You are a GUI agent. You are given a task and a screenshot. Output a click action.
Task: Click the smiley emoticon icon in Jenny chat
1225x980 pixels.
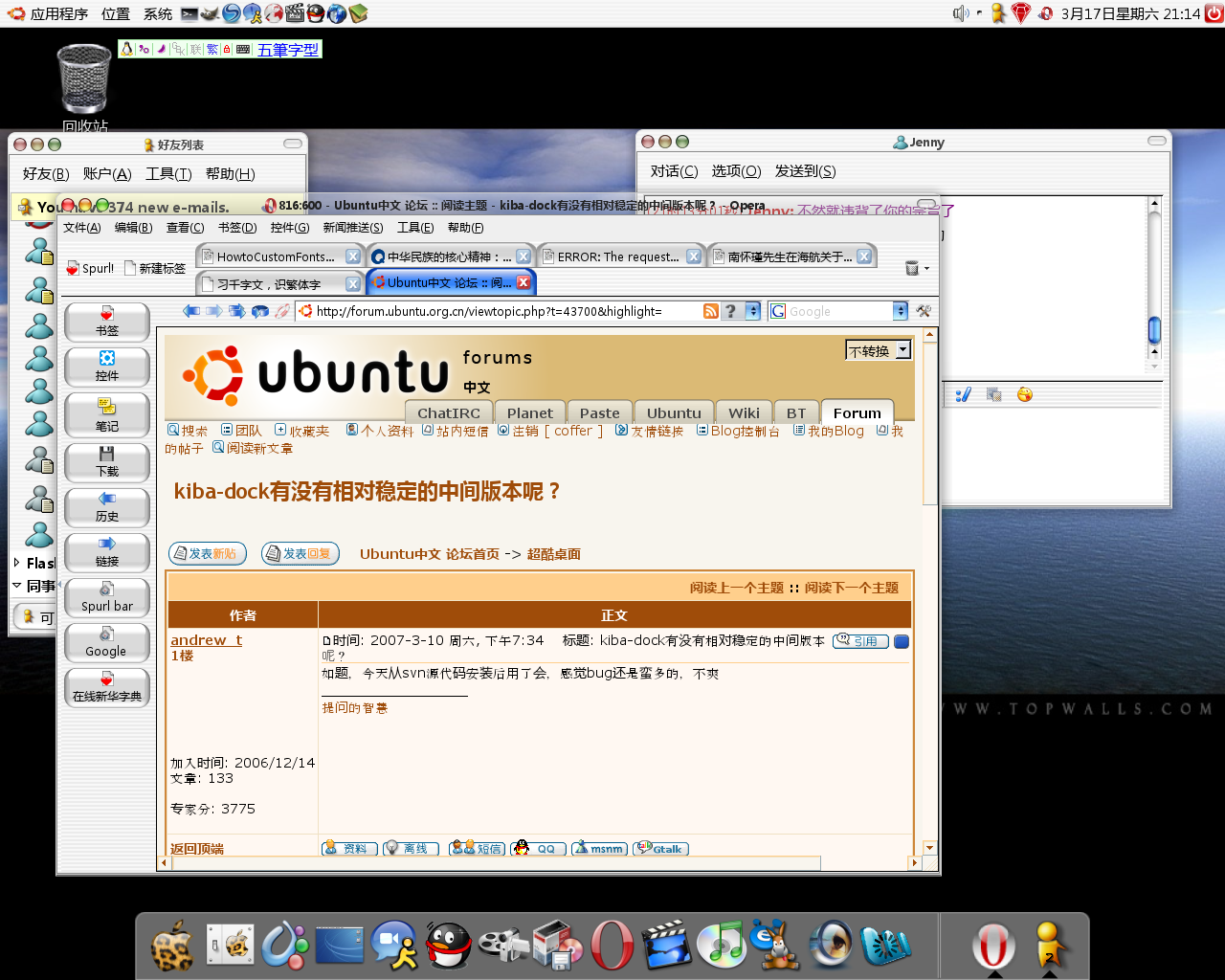click(x=1025, y=394)
